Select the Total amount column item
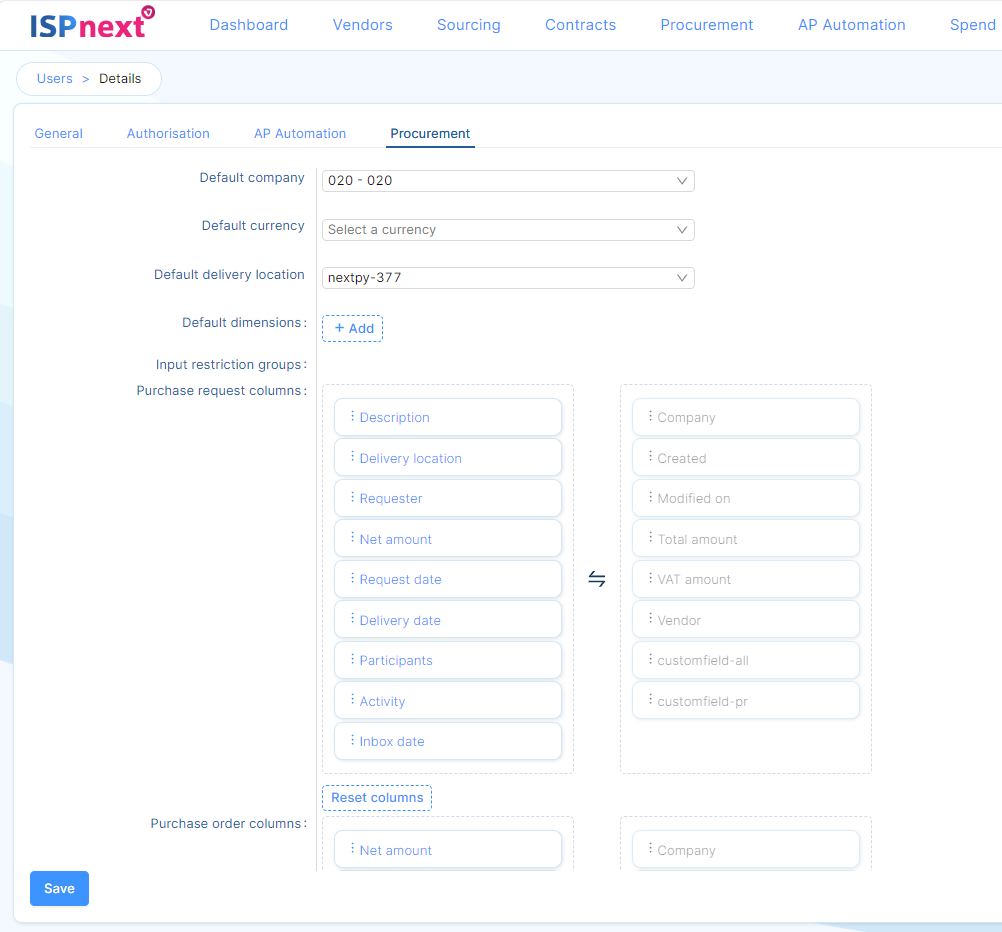Viewport: 1002px width, 932px height. (x=746, y=539)
